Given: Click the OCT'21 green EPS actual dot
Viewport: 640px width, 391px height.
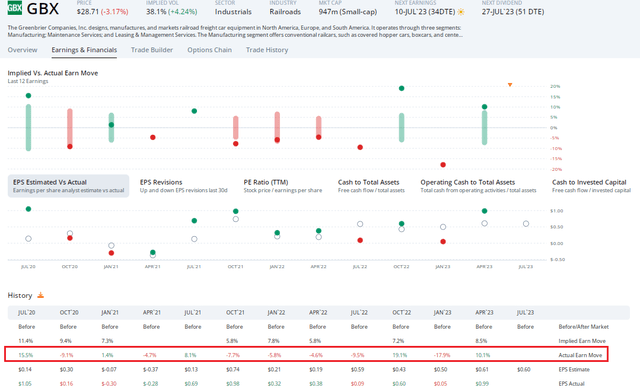Looking at the screenshot, I should coord(236,211).
